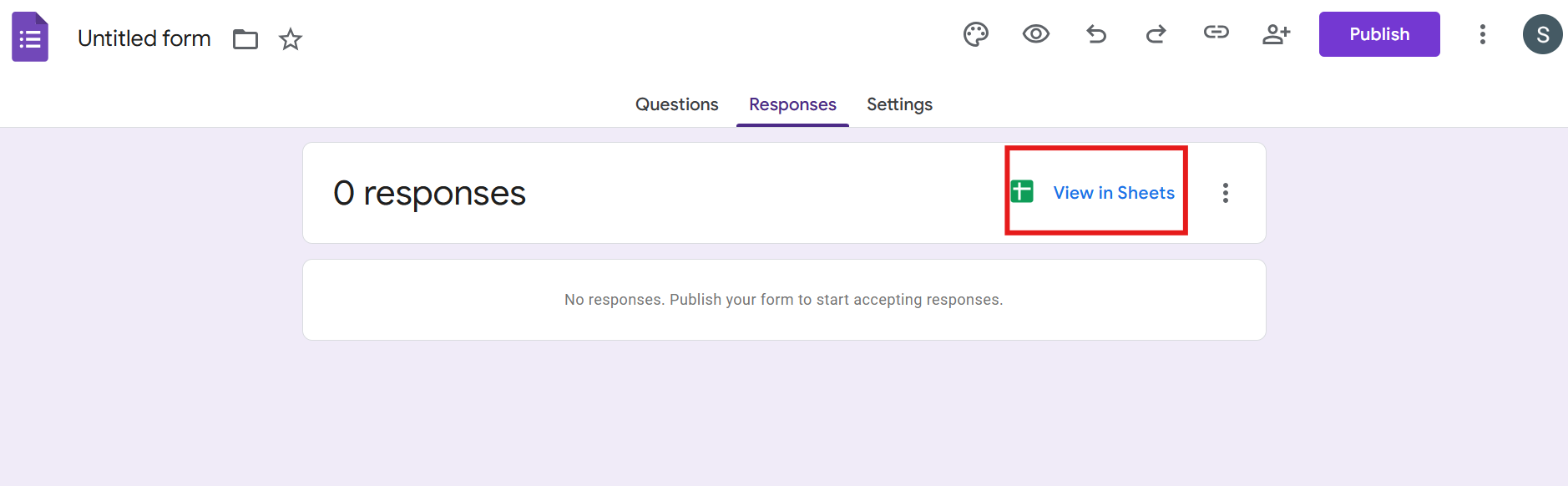
Task: Click the Google Forms home icon
Action: (30, 37)
